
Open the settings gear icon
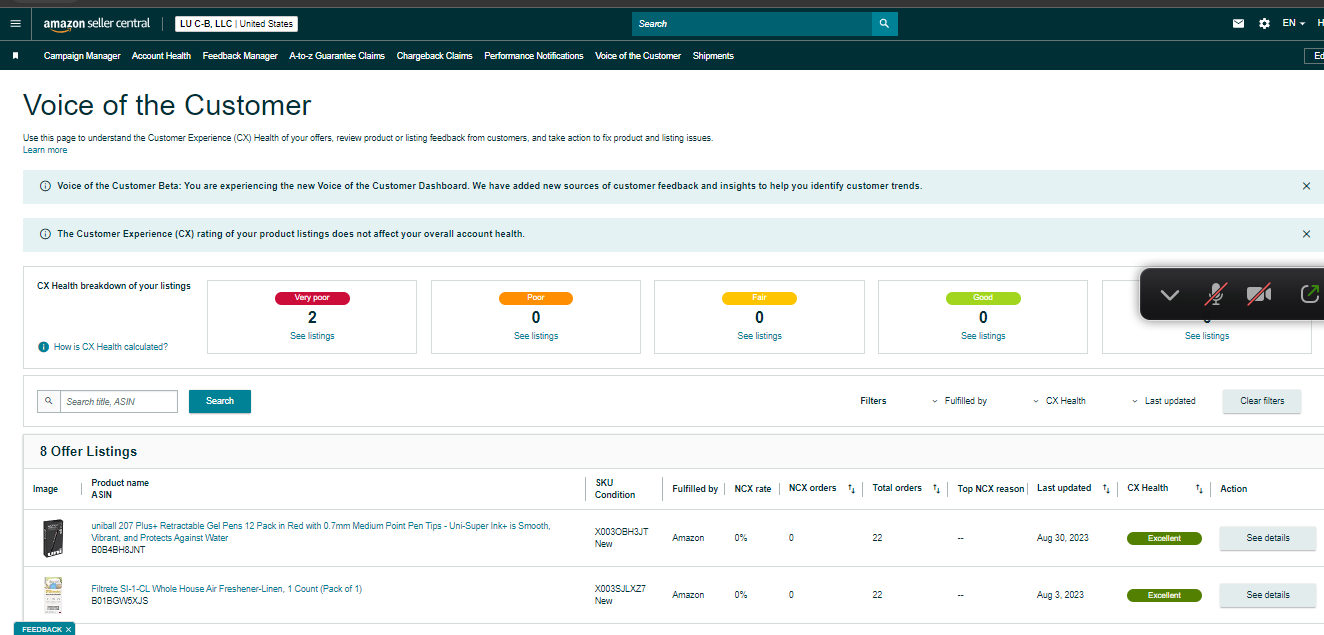pyautogui.click(x=1264, y=23)
